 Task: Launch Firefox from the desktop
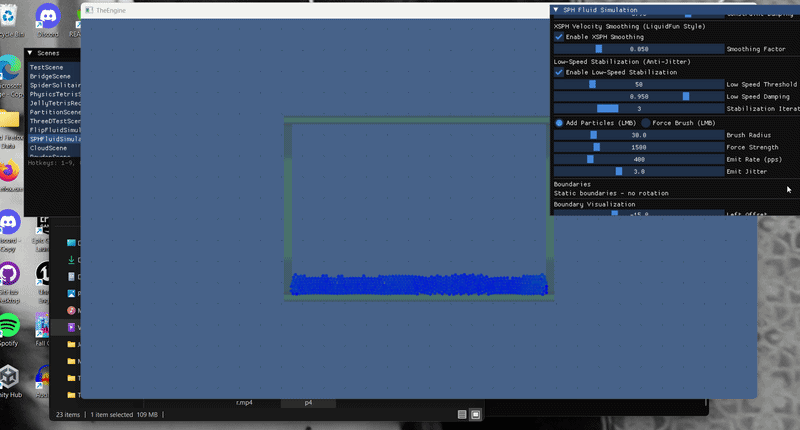click(x=9, y=171)
